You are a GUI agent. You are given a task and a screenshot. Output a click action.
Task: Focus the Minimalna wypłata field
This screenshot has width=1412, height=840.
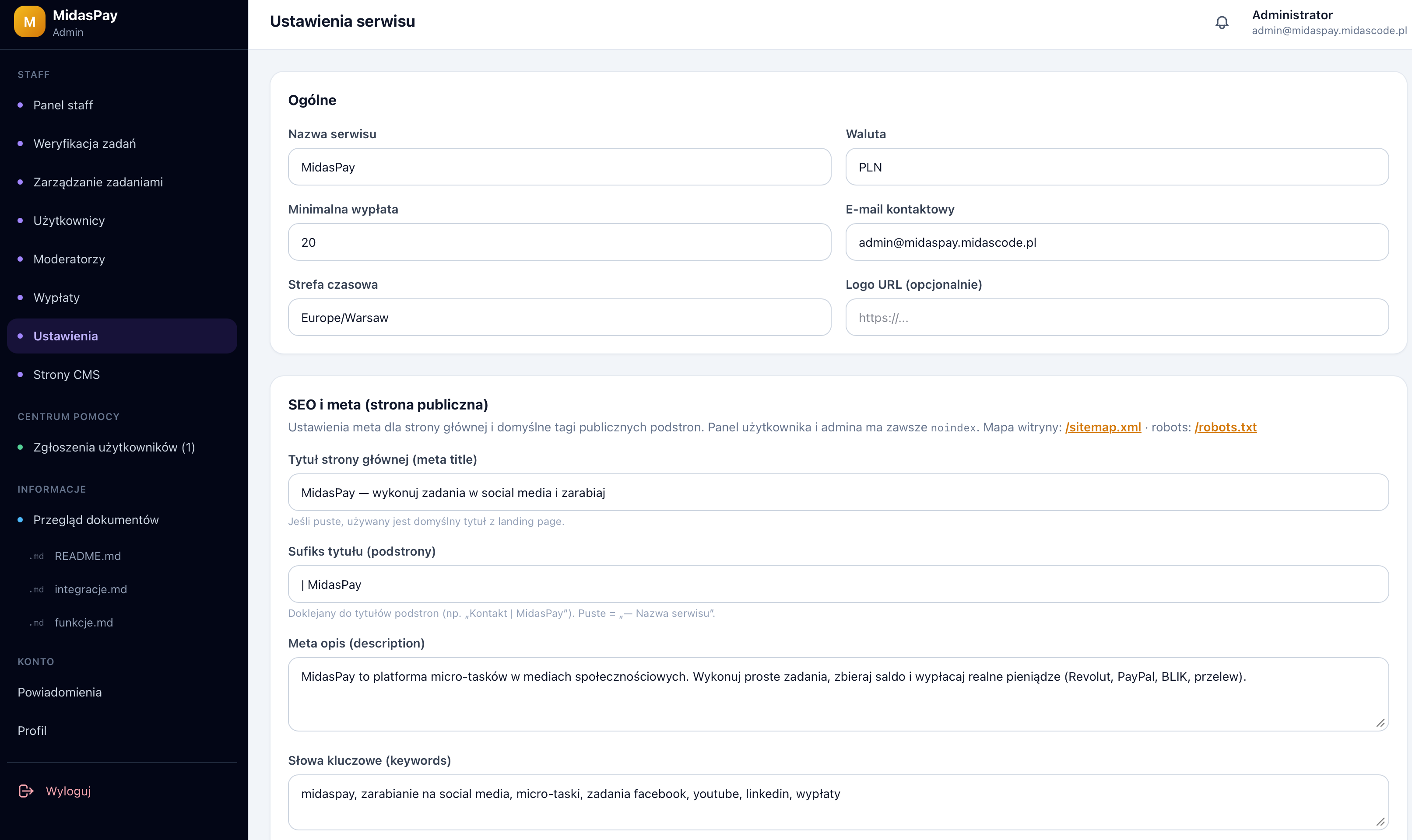(559, 242)
